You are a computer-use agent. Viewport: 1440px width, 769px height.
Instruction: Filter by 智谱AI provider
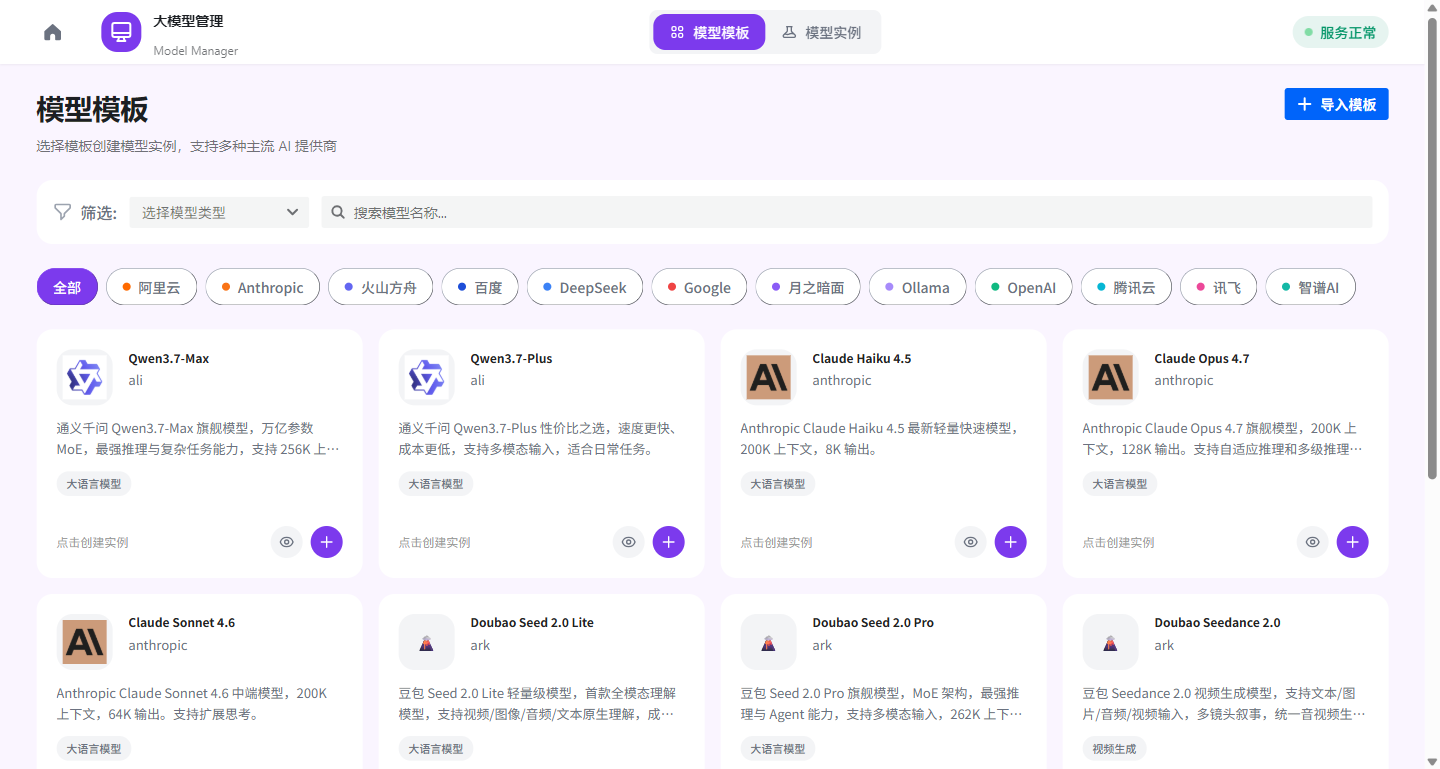click(x=1311, y=287)
